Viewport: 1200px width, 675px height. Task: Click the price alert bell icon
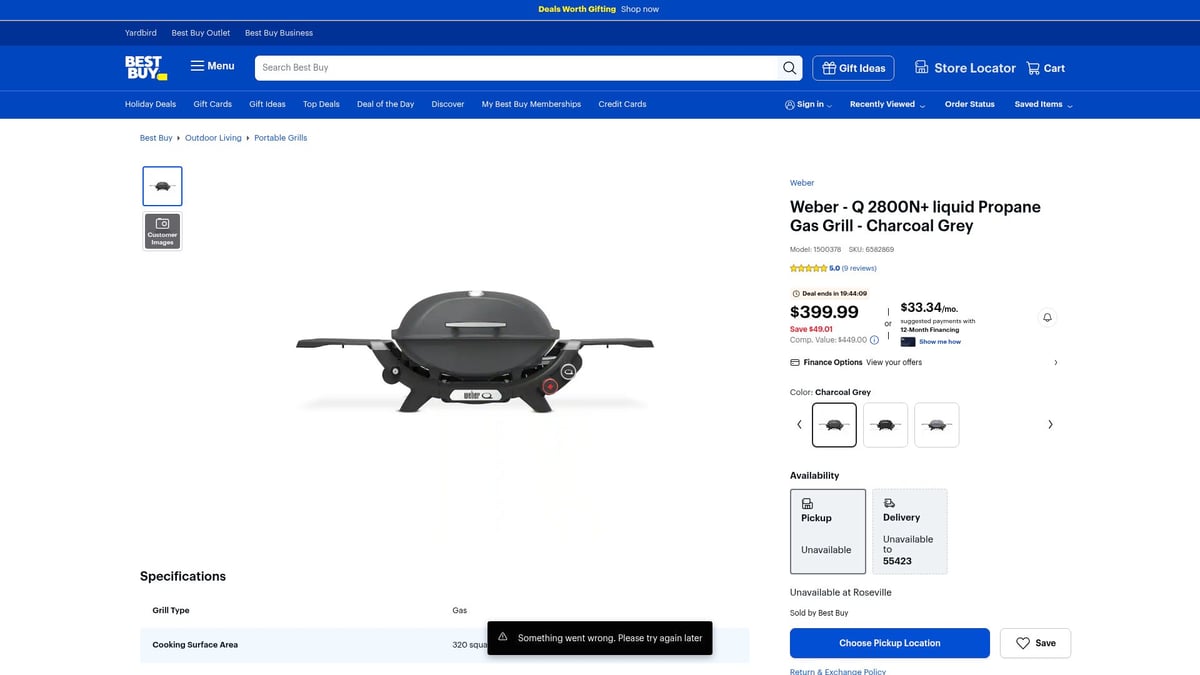tap(1047, 317)
